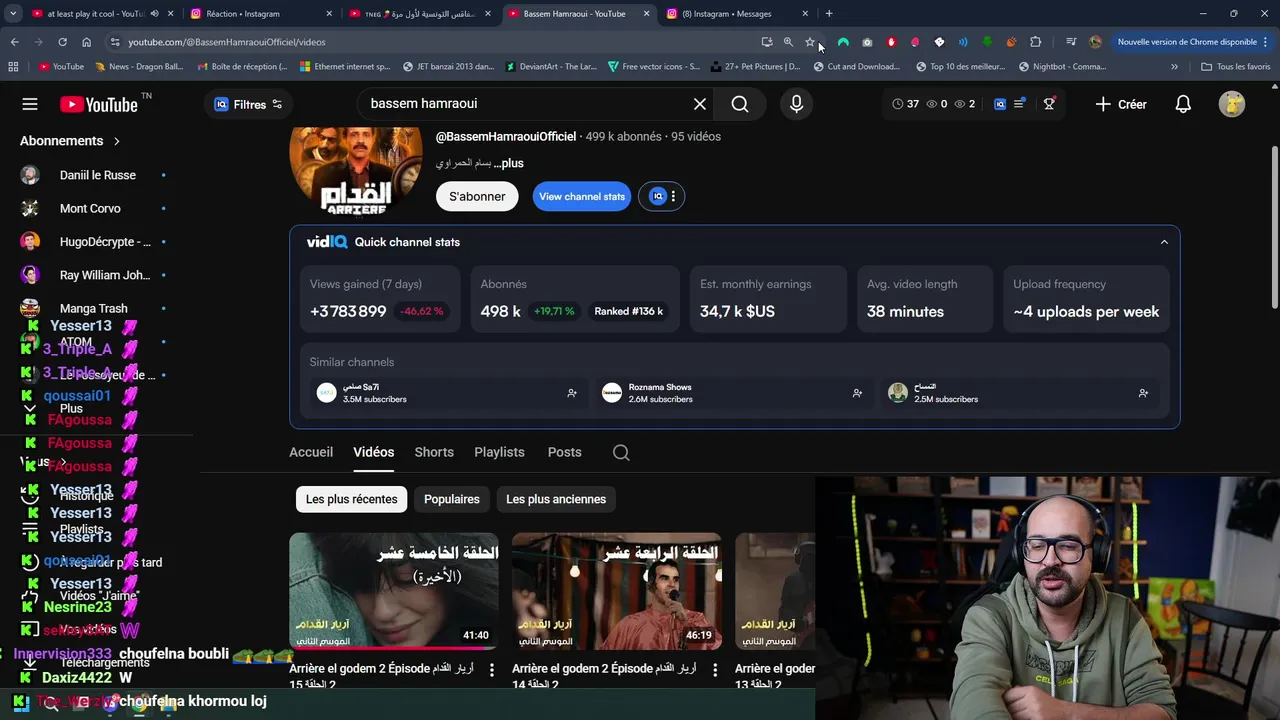Show hidden bookmarks with the chevron
The image size is (1280, 720).
tap(1175, 67)
